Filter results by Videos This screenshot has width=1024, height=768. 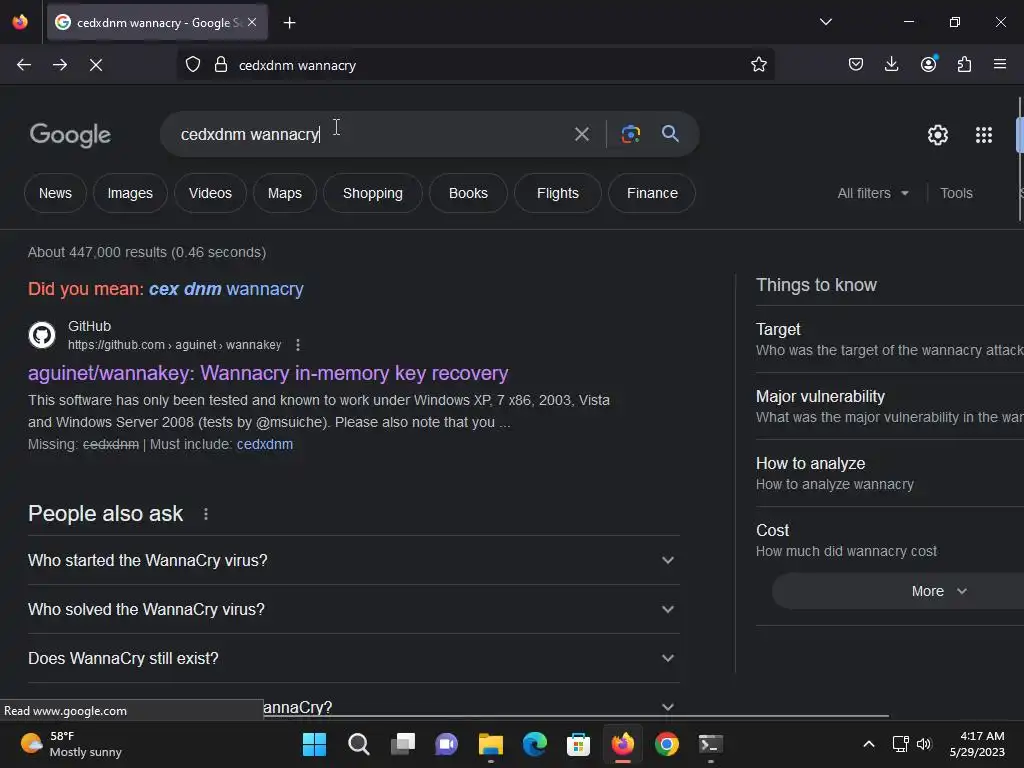pos(210,193)
